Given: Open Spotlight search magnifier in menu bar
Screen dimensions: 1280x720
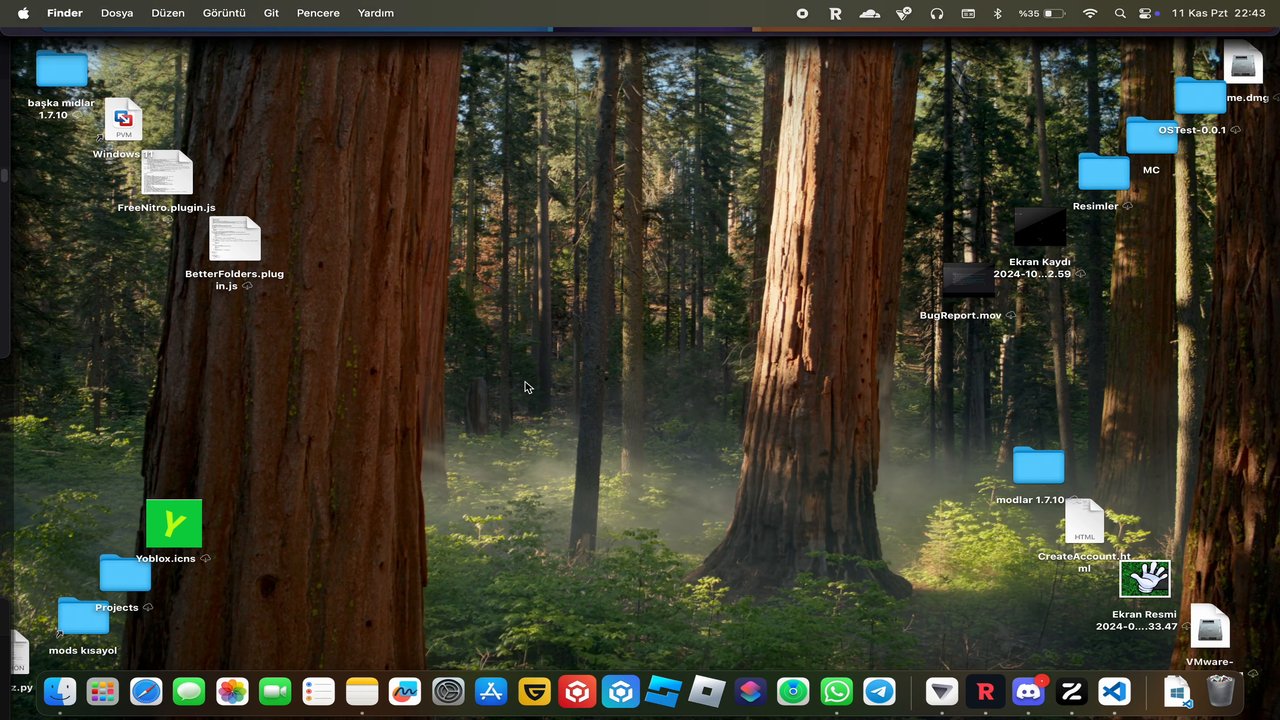Looking at the screenshot, I should click(x=1120, y=13).
